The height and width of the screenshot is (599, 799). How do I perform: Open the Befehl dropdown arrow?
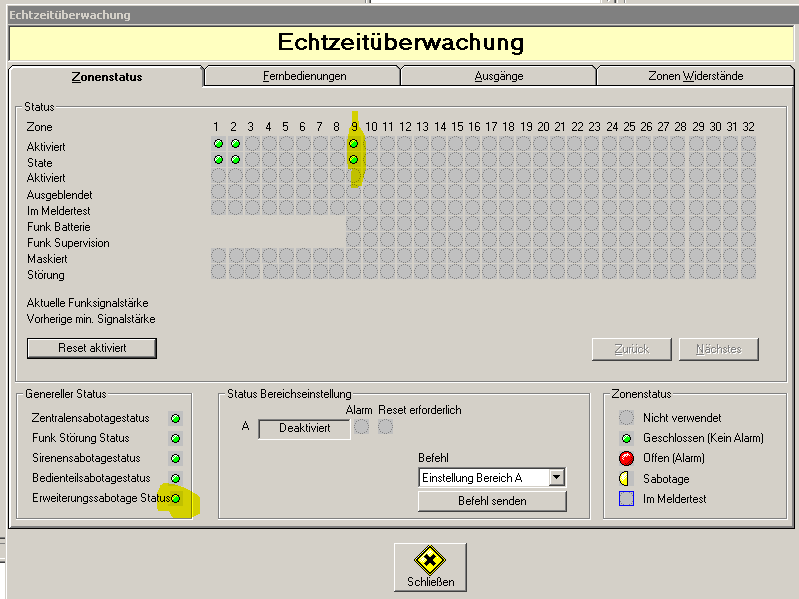[x=557, y=478]
